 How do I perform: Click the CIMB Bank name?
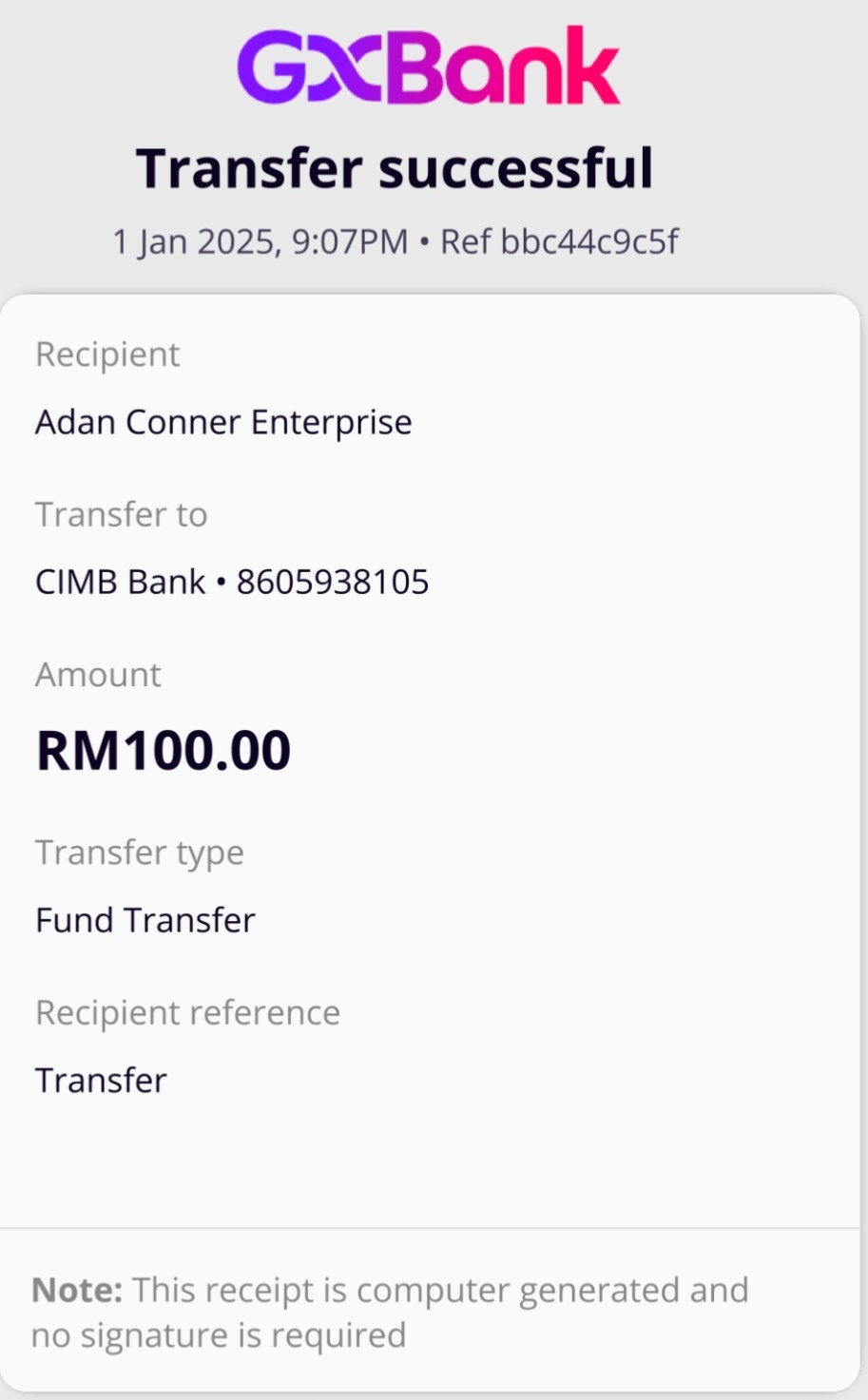point(120,582)
